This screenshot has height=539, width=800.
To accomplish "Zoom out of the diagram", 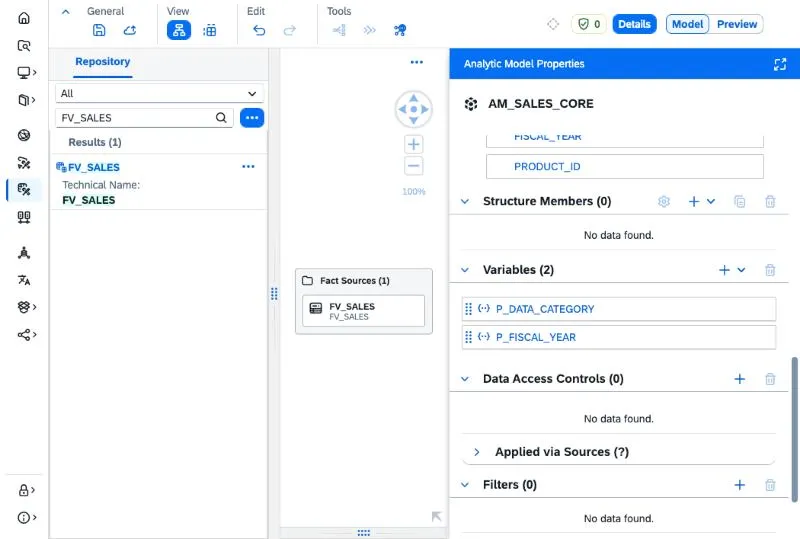I will coord(414,166).
